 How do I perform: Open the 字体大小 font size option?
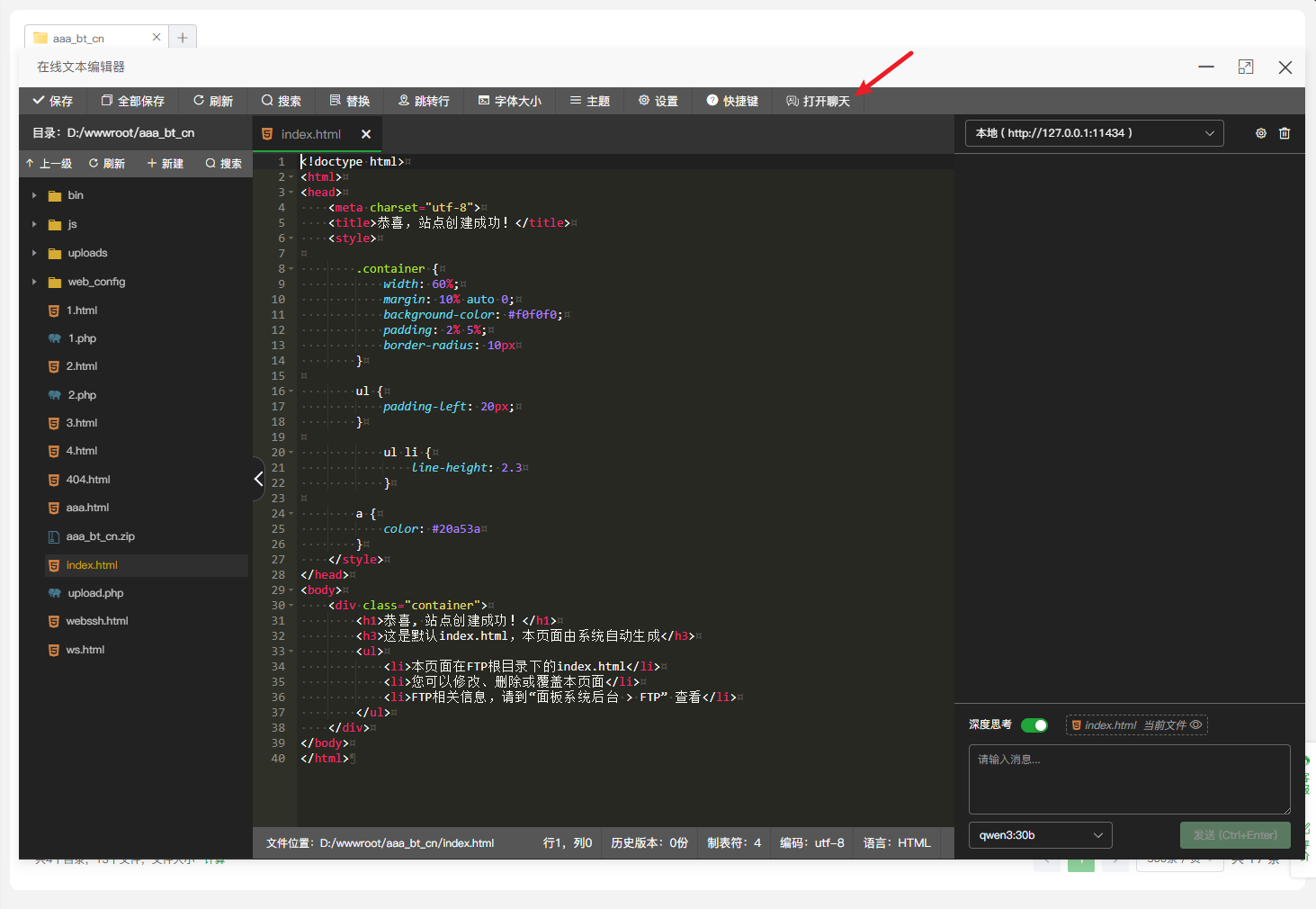[x=509, y=101]
